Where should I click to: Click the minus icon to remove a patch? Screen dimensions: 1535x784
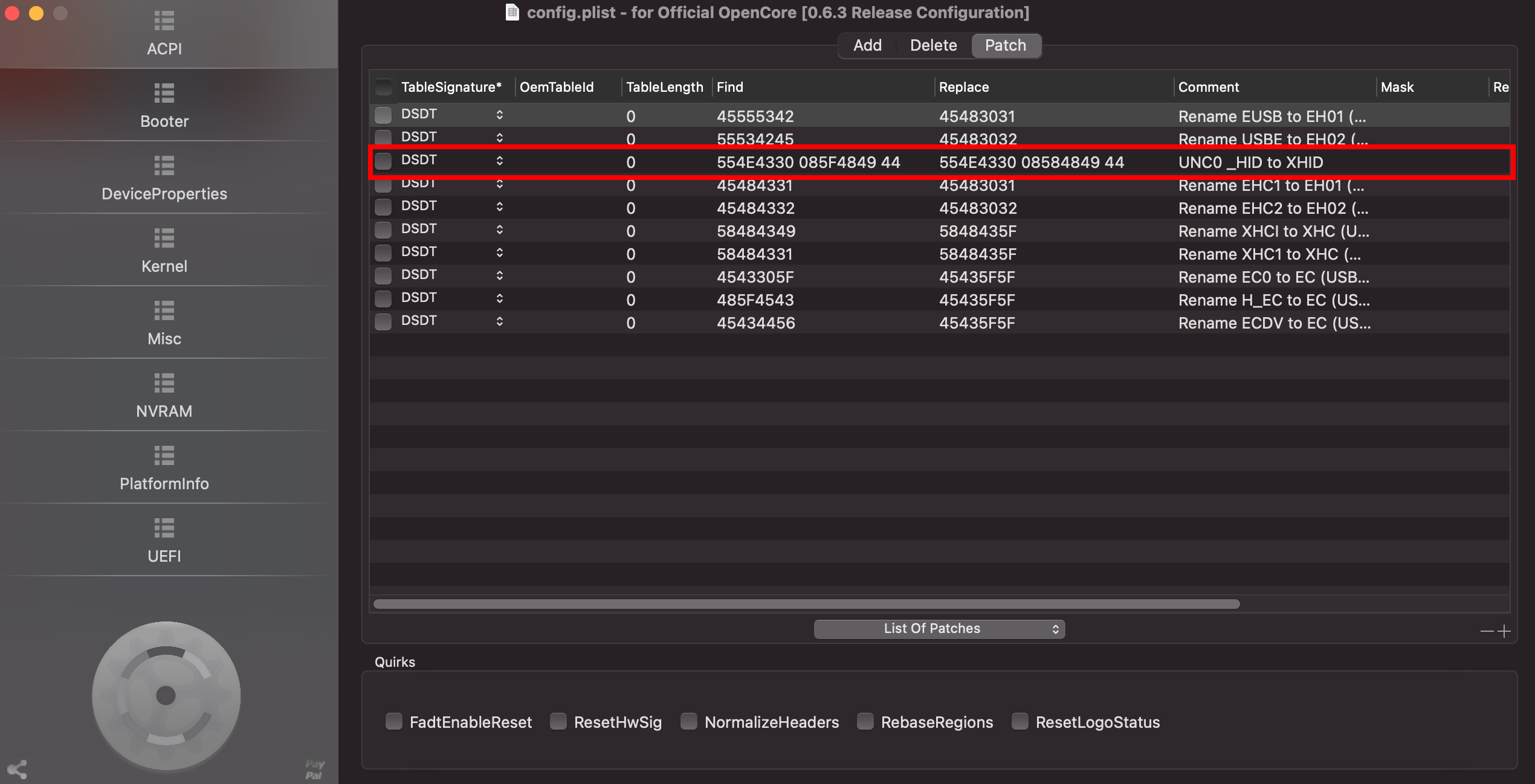(x=1487, y=631)
